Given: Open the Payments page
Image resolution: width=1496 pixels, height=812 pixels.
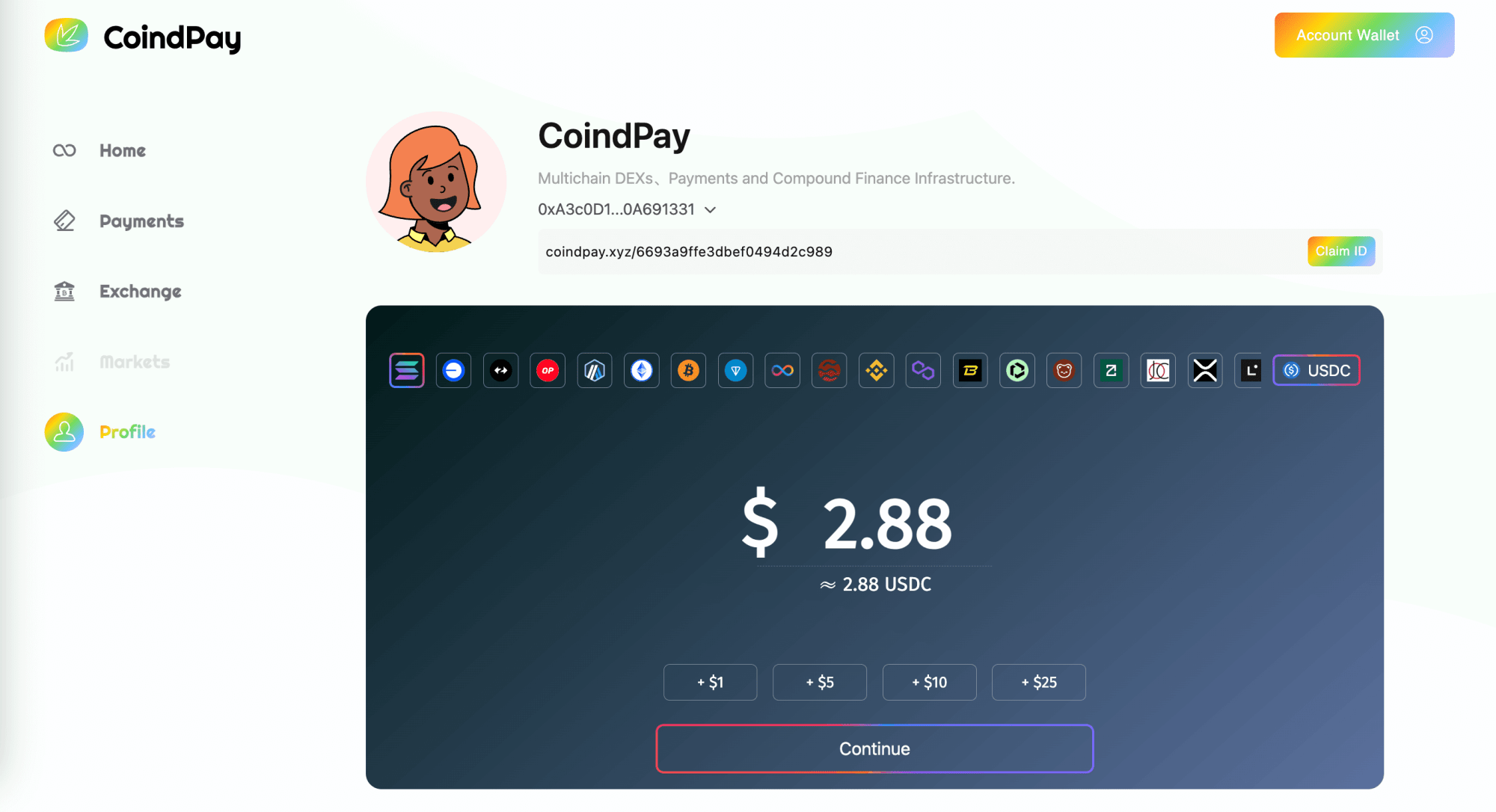Looking at the screenshot, I should (141, 221).
